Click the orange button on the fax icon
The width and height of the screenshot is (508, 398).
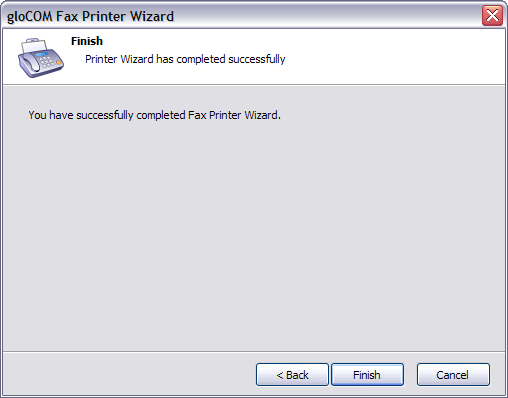pos(59,62)
